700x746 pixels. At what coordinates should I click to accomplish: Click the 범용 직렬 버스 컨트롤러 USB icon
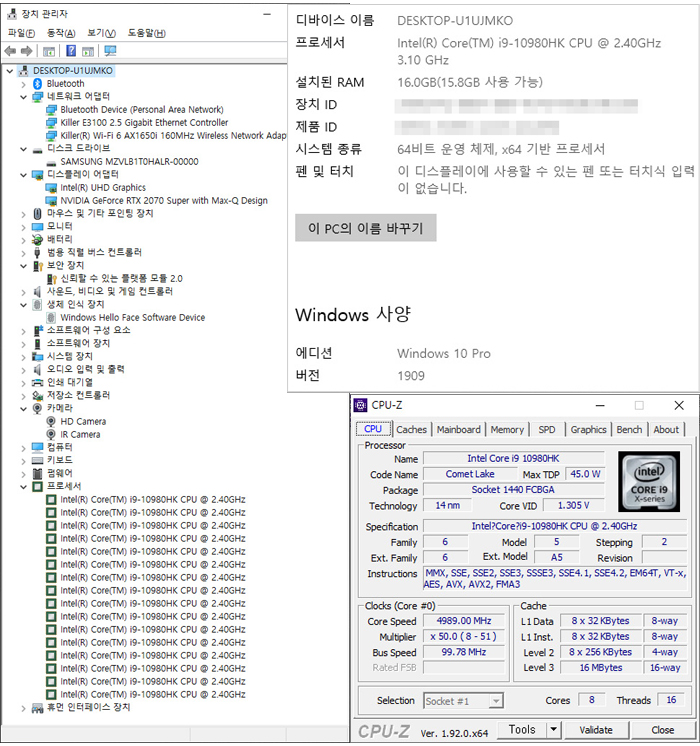pyautogui.click(x=38, y=253)
